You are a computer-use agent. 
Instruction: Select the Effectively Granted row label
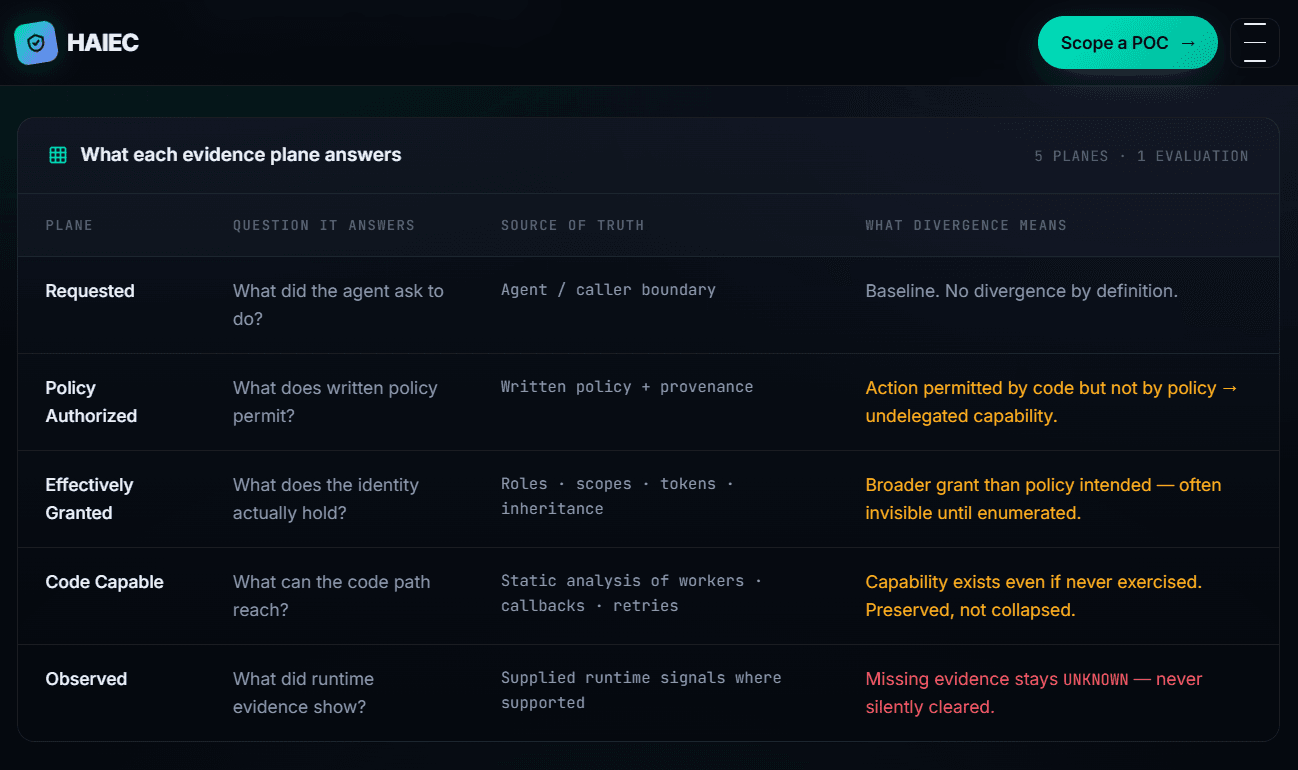(x=89, y=499)
